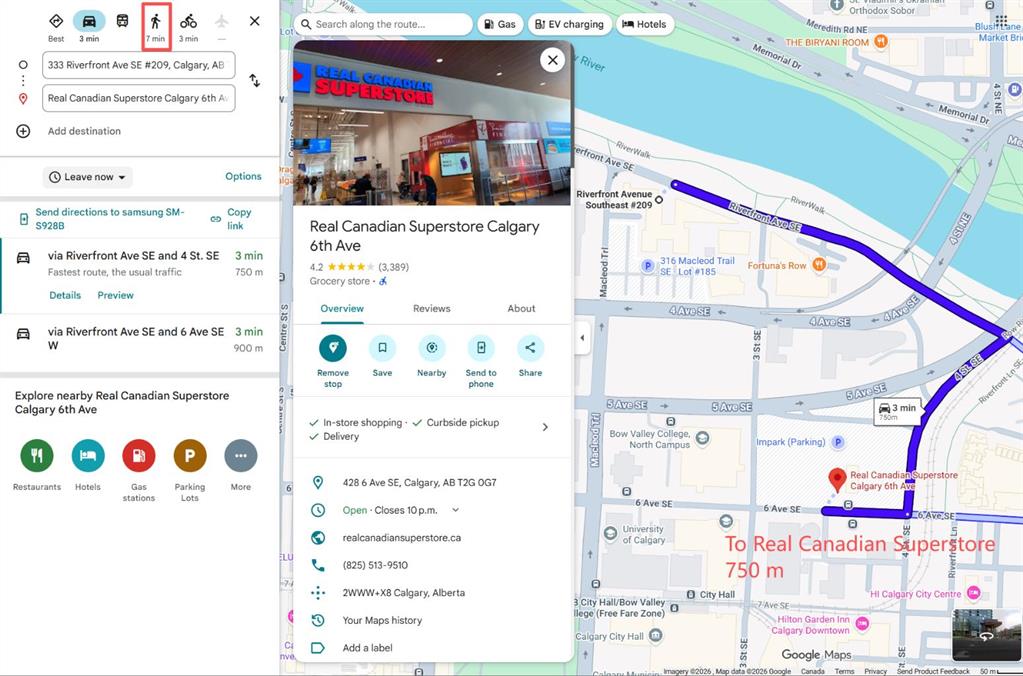This screenshot has width=1023, height=676.
Task: Expand the store opening hours
Action: 456,510
